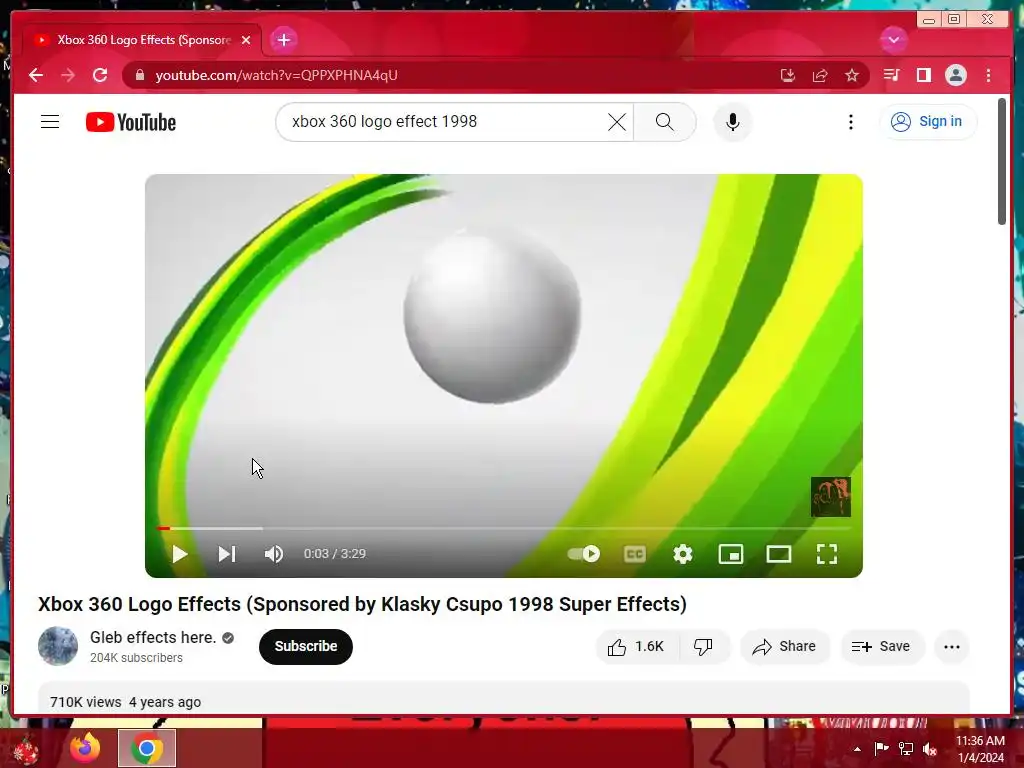
Task: Click the page vertical scrollbar
Action: pyautogui.click(x=1002, y=161)
